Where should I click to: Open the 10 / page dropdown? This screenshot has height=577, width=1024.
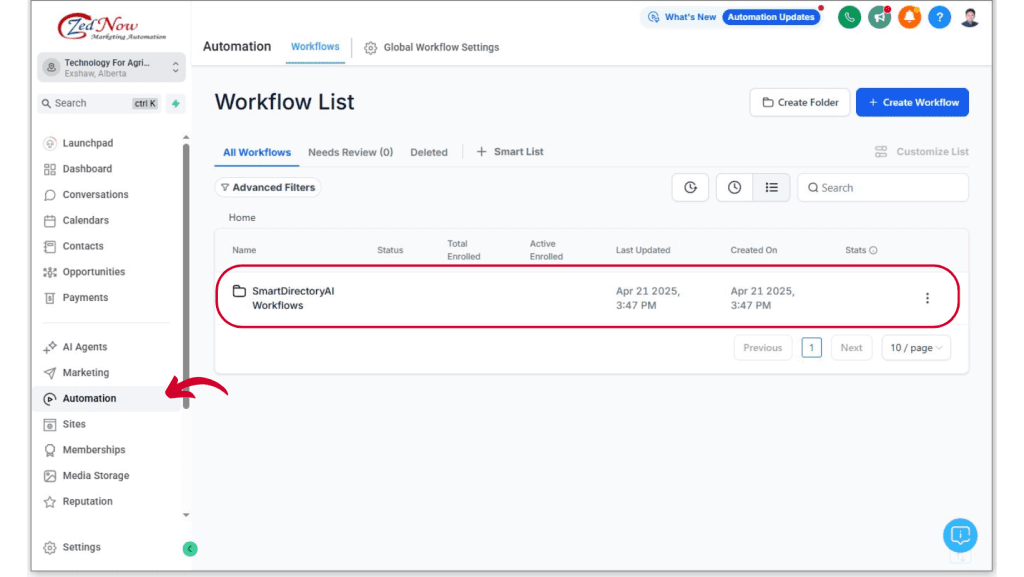click(x=915, y=347)
